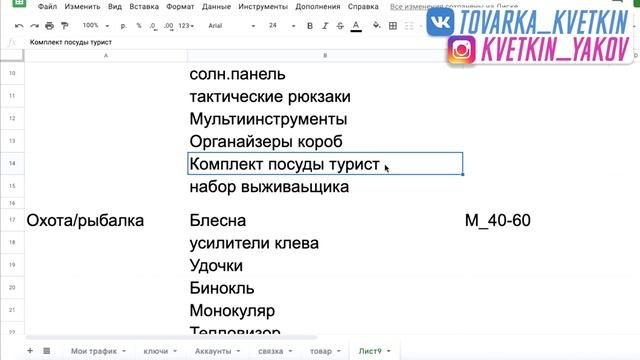640x360 pixels.
Task: Open the ключи tab dropdown arrow
Action: tap(175, 351)
